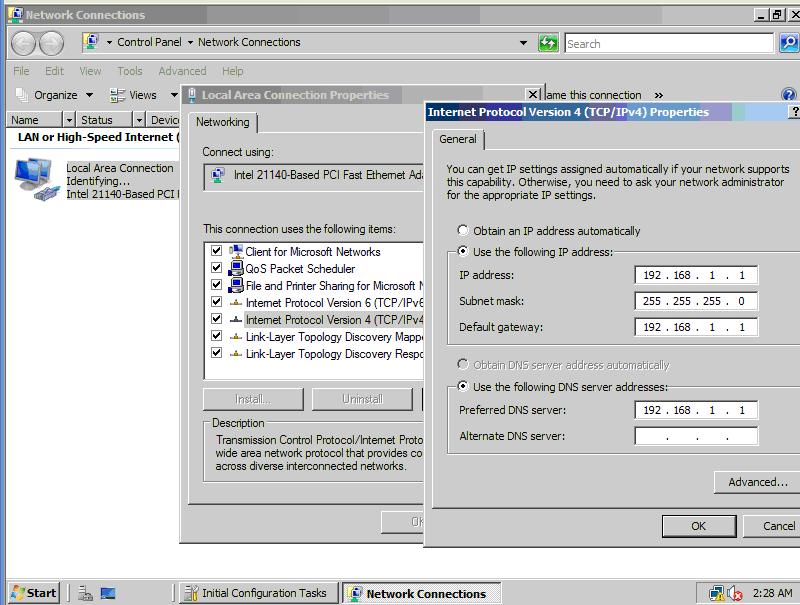
Task: Click the green refresh icon beside address bar
Action: click(548, 43)
